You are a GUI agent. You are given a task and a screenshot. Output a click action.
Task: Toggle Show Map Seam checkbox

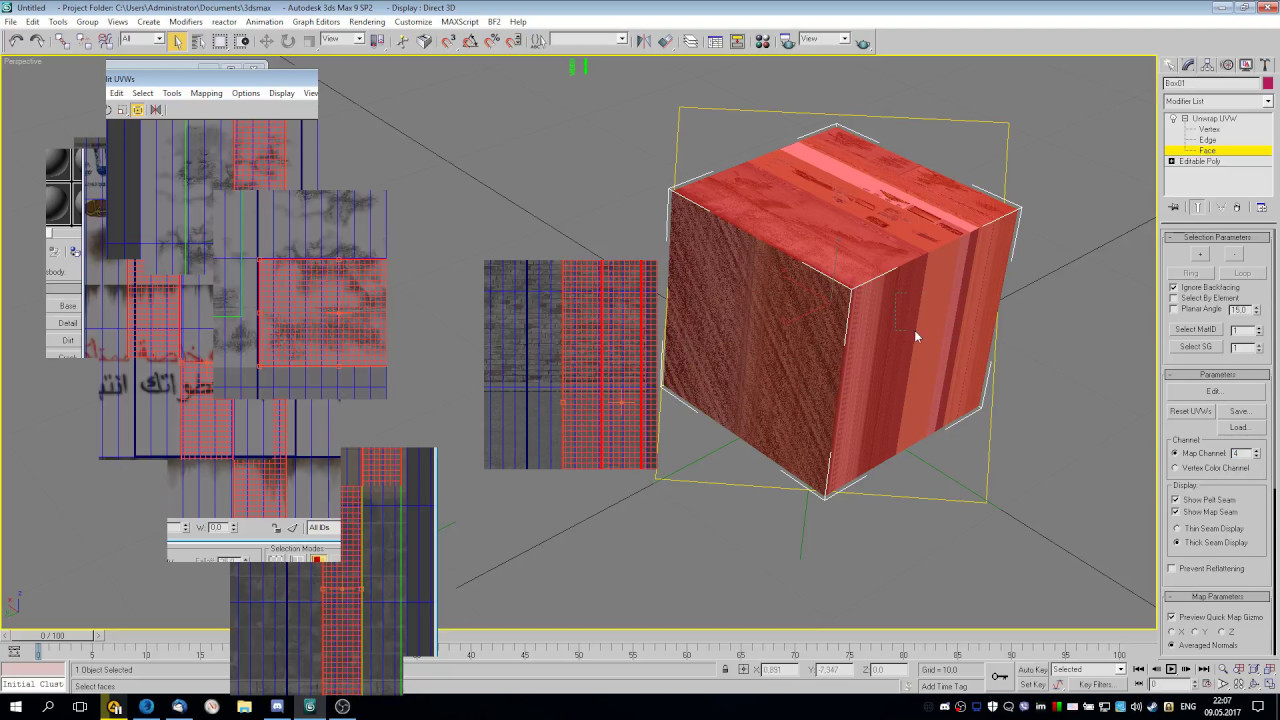[x=1175, y=511]
